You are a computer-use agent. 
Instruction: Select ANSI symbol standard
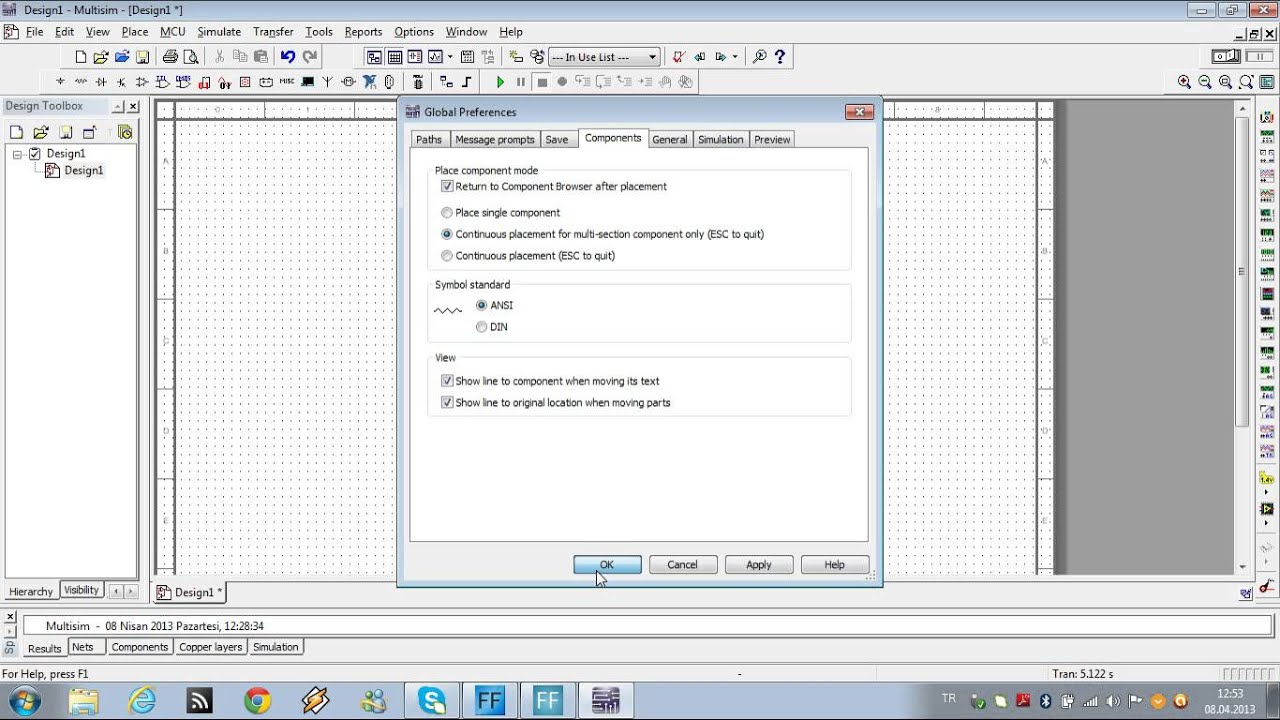482,305
